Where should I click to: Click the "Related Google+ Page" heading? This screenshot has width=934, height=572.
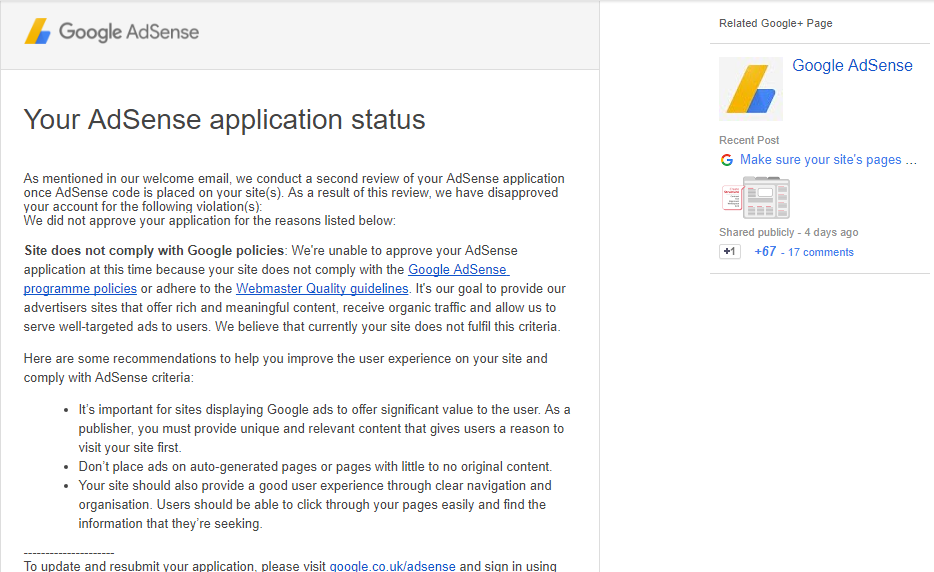click(775, 23)
